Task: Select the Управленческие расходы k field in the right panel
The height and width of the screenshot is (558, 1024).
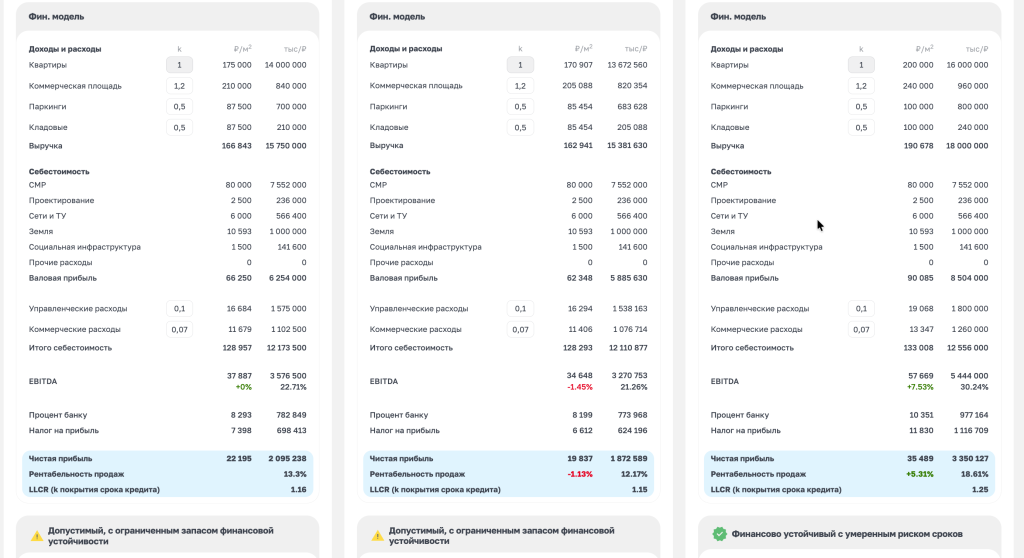Action: 861,309
